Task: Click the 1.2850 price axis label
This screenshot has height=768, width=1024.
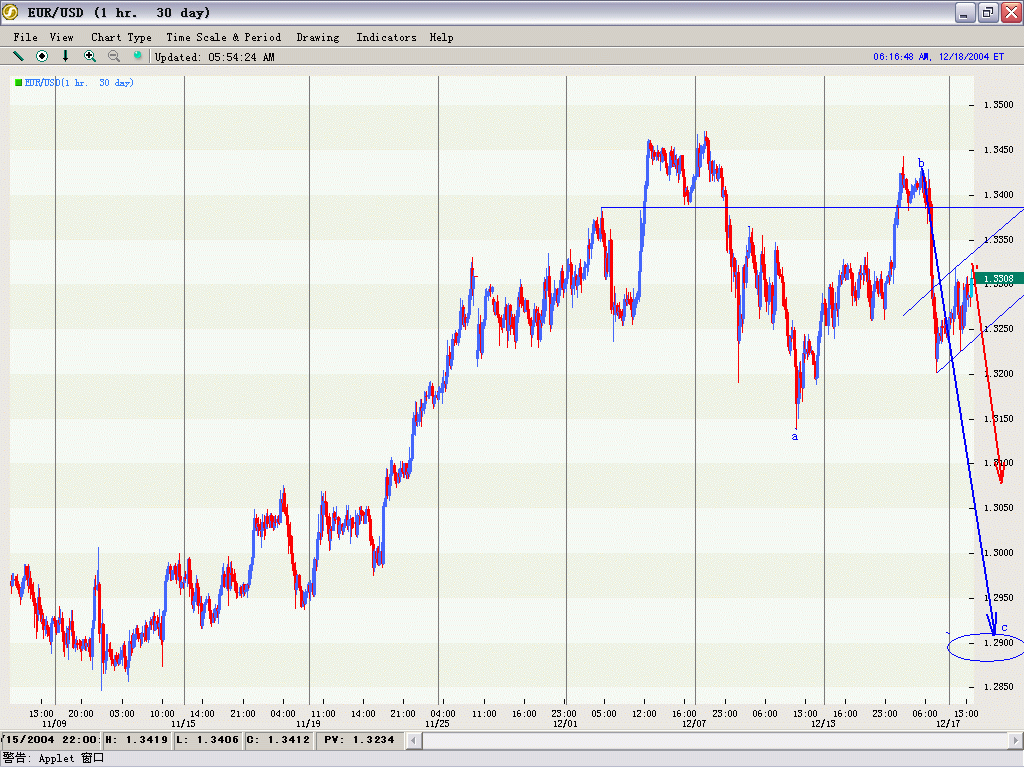Action: pyautogui.click(x=999, y=686)
